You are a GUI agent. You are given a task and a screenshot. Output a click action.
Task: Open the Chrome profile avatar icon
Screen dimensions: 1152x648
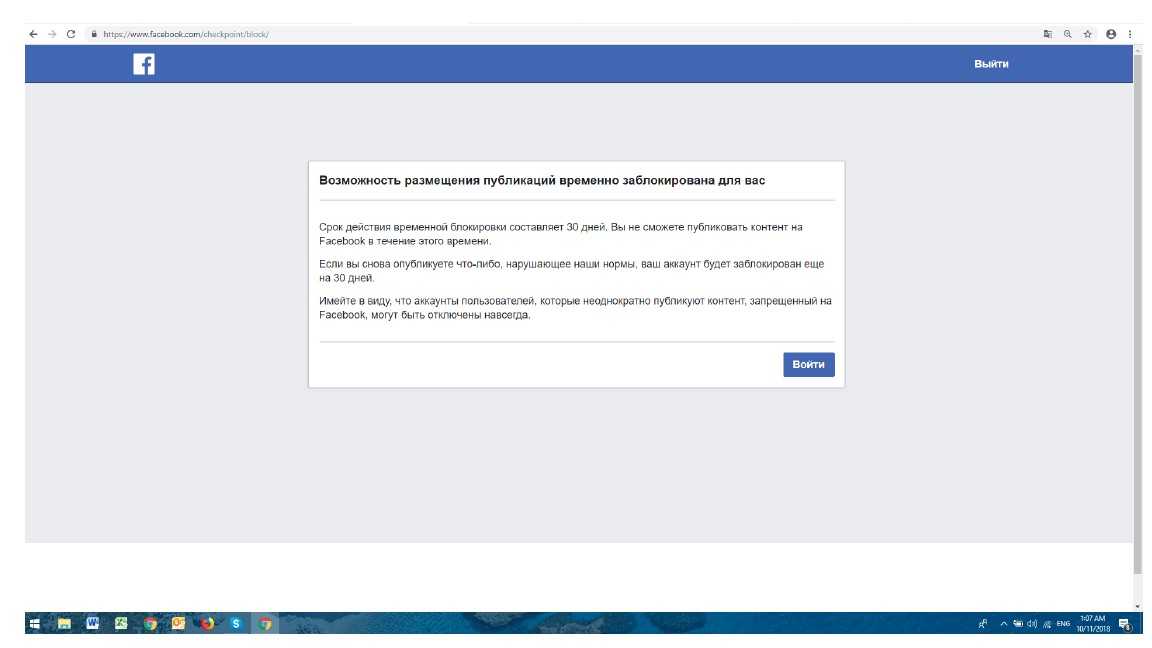[1111, 35]
